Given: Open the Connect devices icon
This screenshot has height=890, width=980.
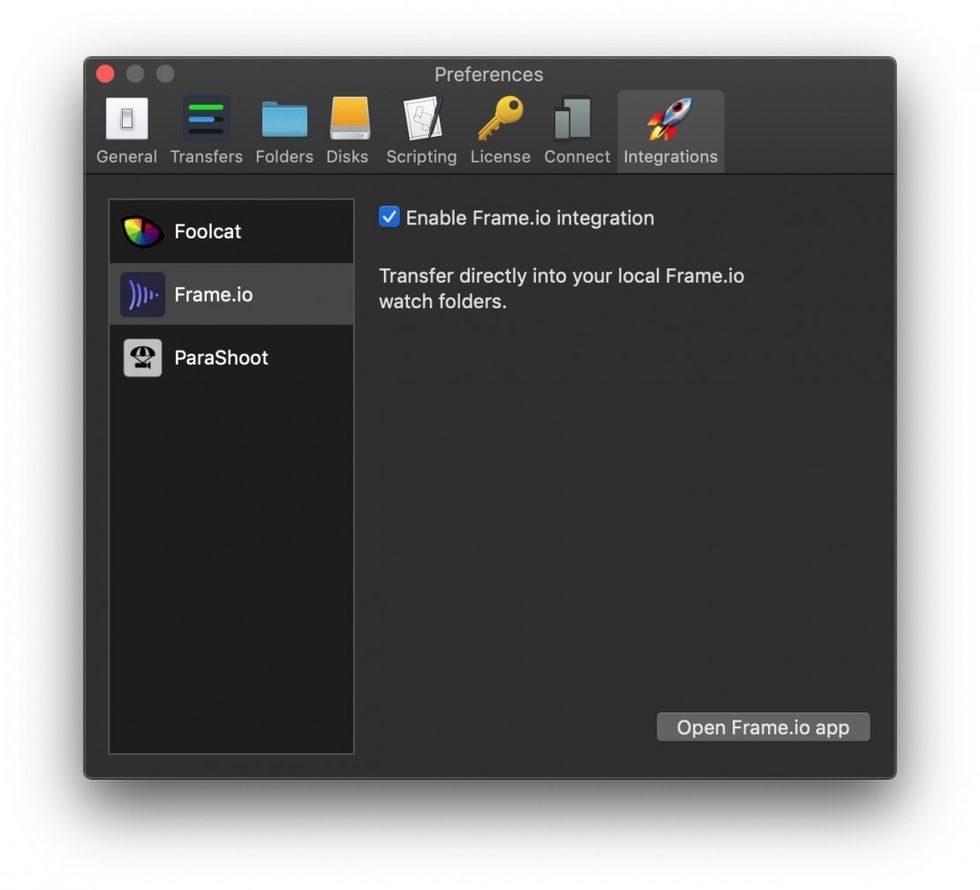Looking at the screenshot, I should pyautogui.click(x=572, y=118).
